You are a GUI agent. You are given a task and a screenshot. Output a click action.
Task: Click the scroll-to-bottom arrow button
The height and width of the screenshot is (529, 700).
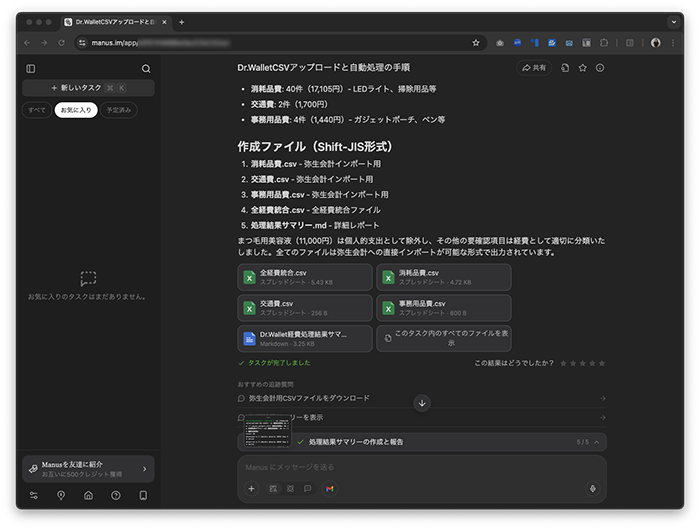tap(422, 404)
